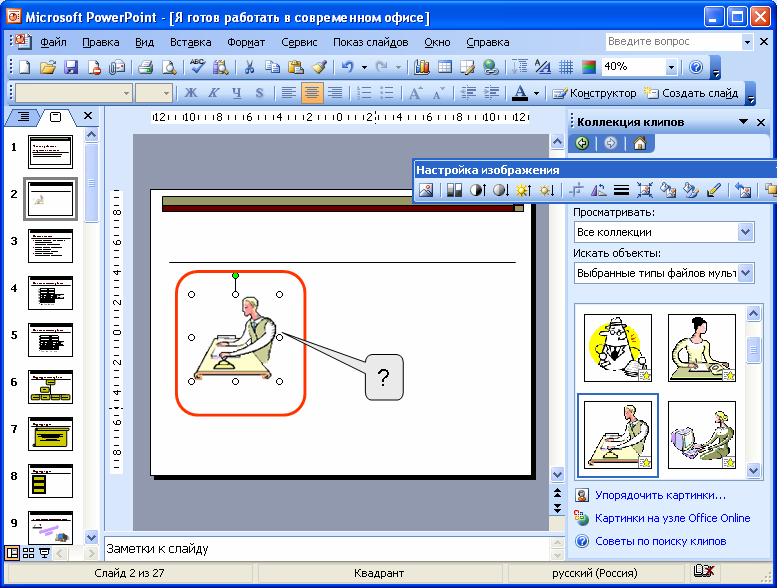Compress pictures icon in picture toolbar

coord(645,190)
